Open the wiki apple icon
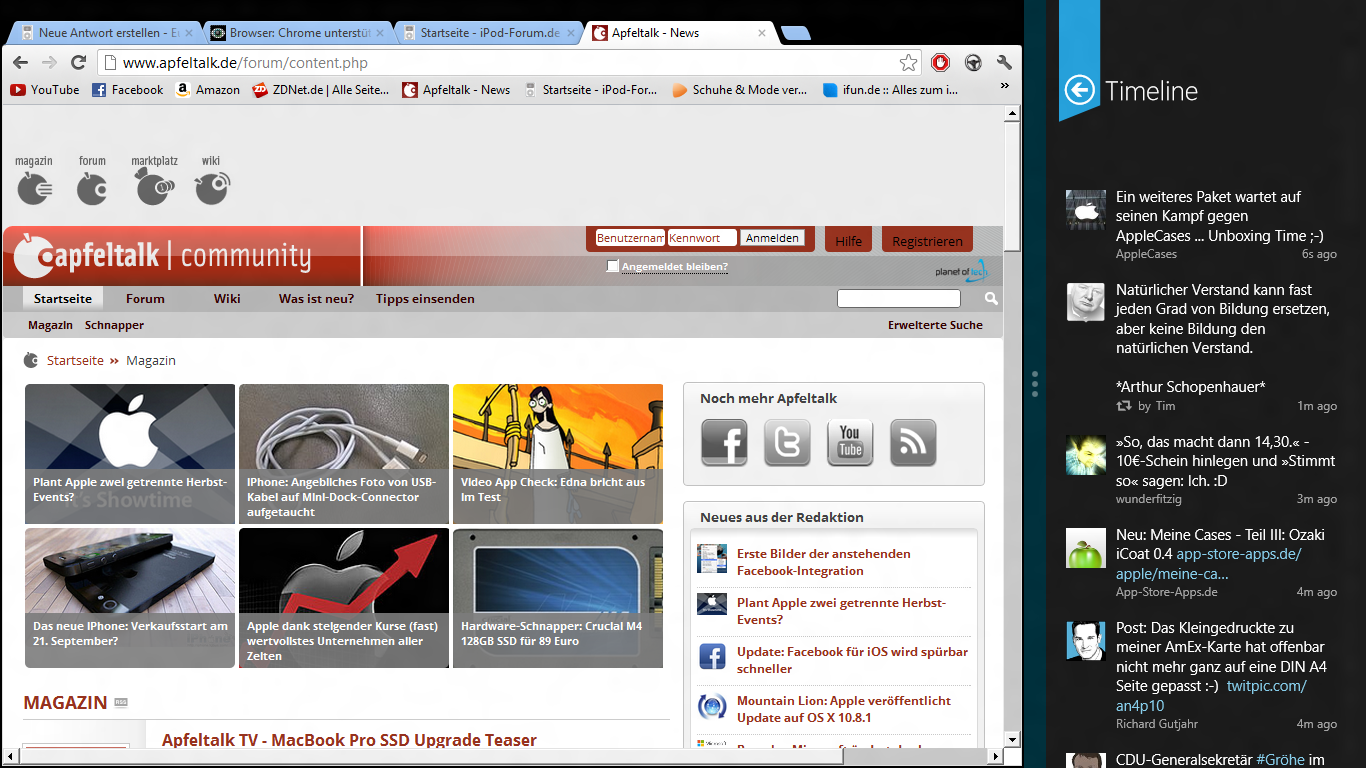1366x768 pixels. [x=211, y=187]
